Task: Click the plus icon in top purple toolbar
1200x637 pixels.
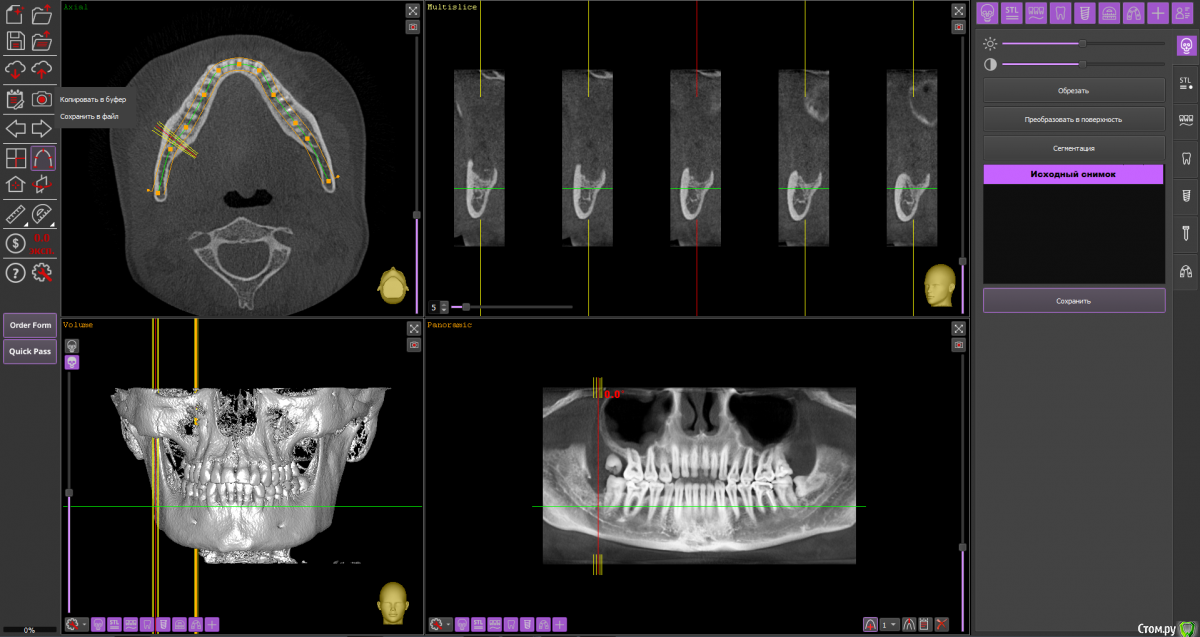Action: (x=1157, y=13)
